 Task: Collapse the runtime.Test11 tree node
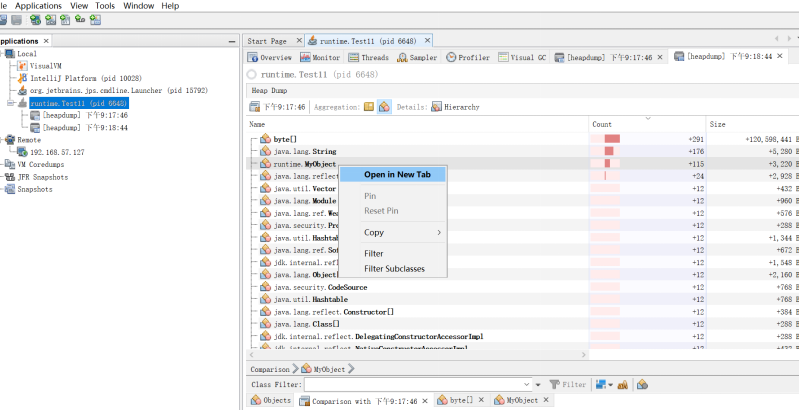pyautogui.click(x=11, y=103)
